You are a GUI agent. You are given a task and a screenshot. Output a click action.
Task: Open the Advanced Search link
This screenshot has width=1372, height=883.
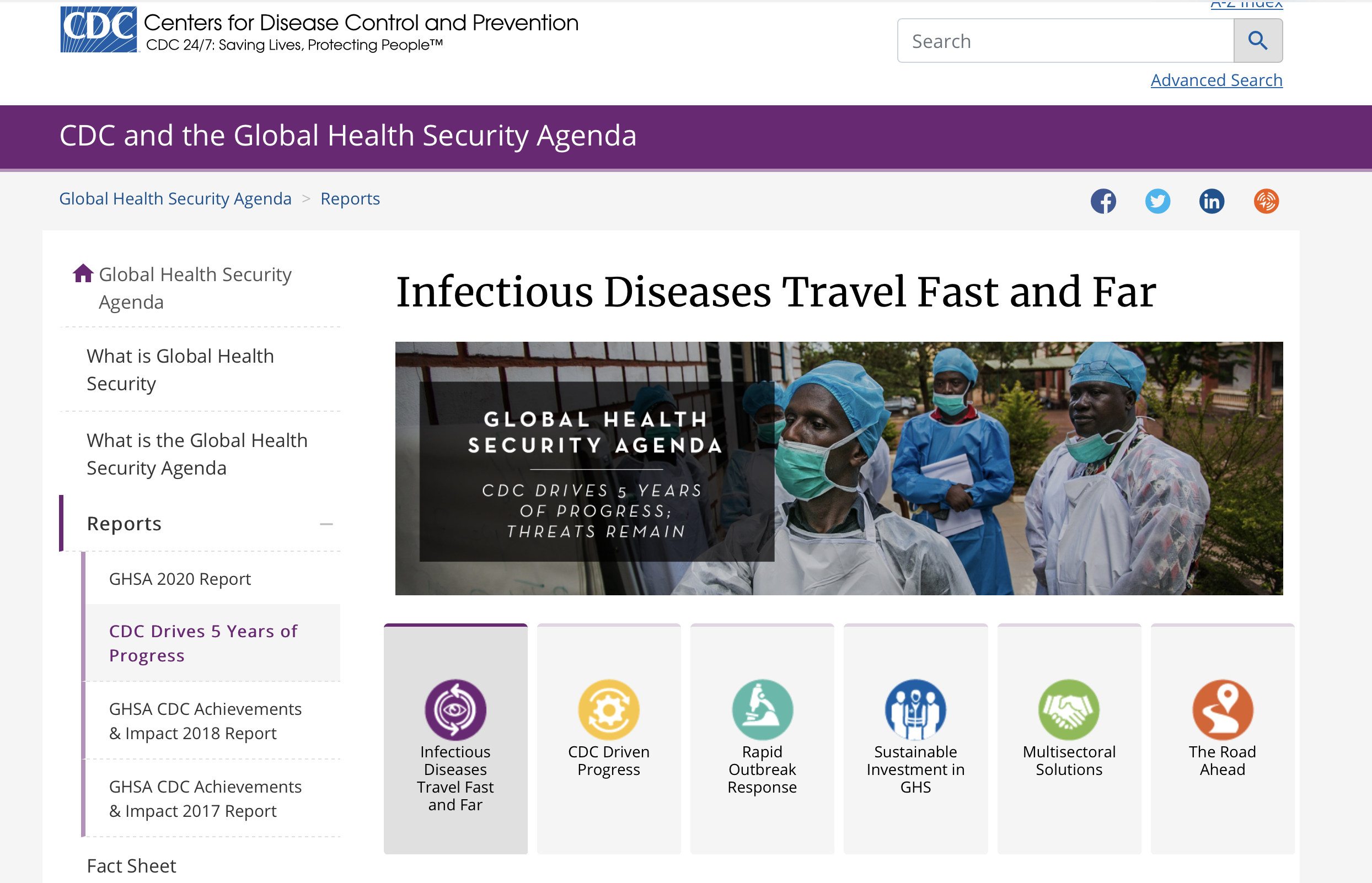point(1216,80)
